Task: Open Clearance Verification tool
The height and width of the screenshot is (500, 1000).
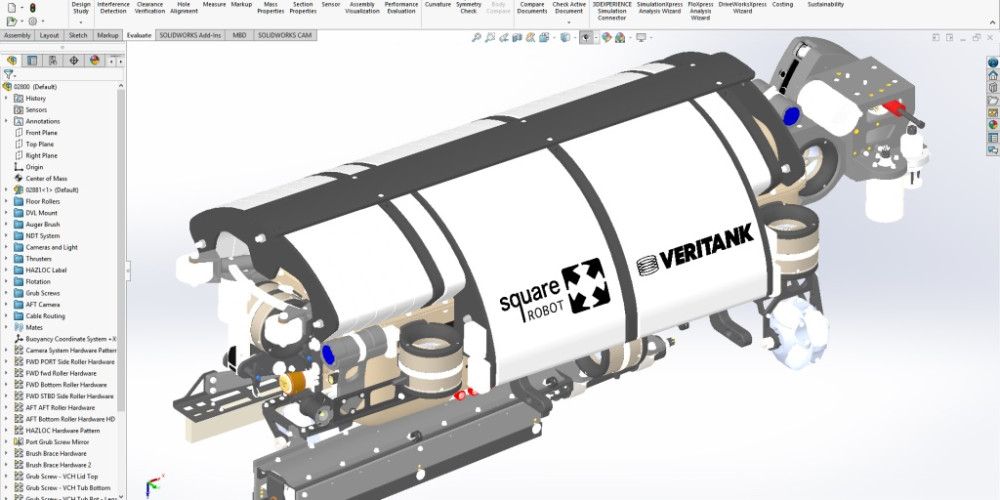Action: click(150, 8)
